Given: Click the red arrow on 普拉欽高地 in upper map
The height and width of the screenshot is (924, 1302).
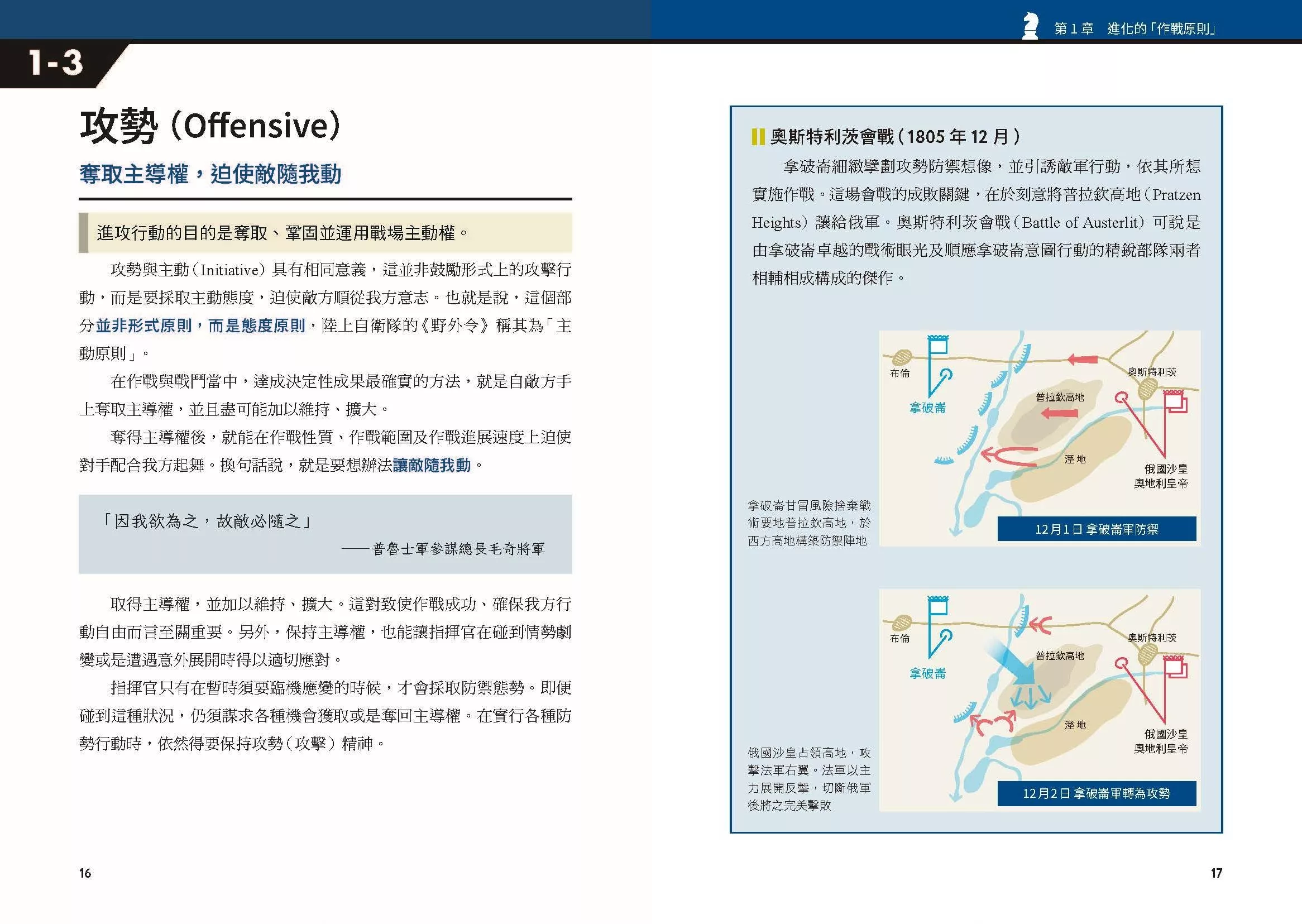Looking at the screenshot, I should coord(1059,413).
